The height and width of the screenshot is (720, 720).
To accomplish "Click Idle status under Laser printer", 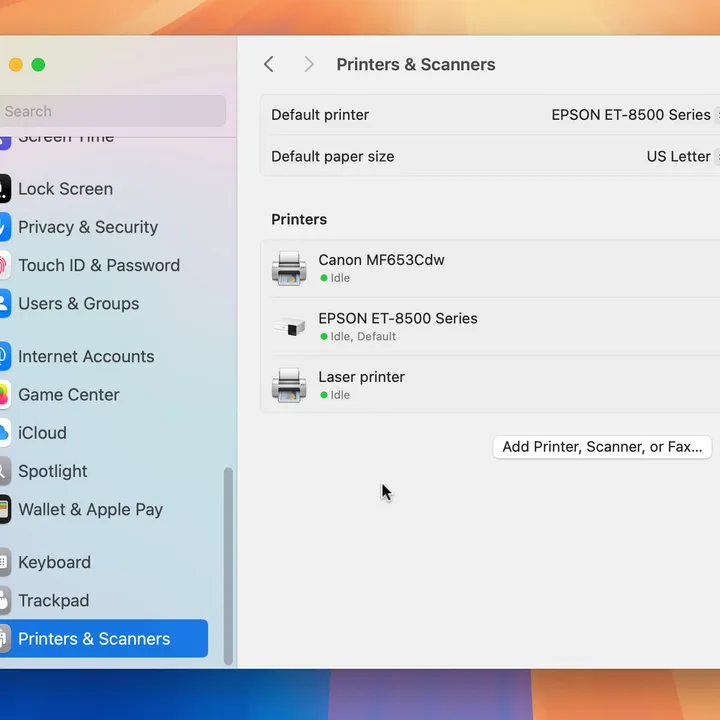I will point(340,395).
